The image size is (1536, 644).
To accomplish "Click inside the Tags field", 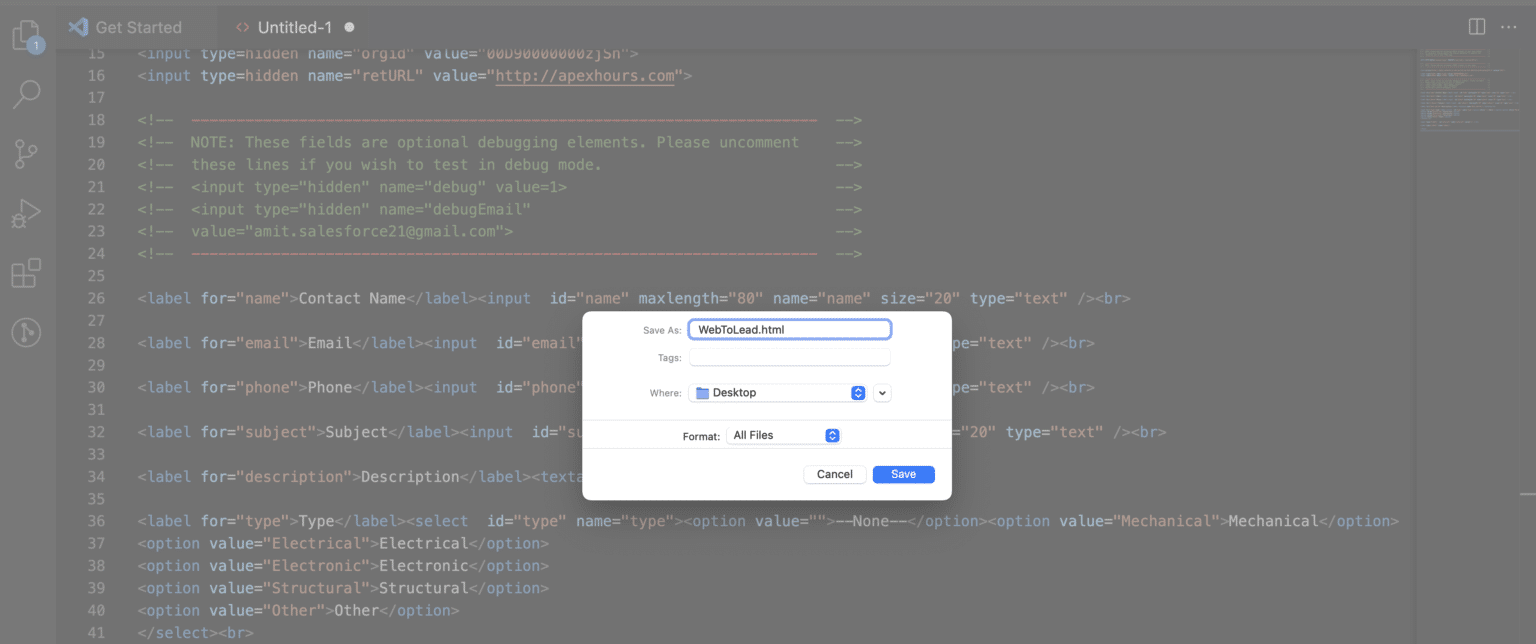I will click(x=789, y=357).
